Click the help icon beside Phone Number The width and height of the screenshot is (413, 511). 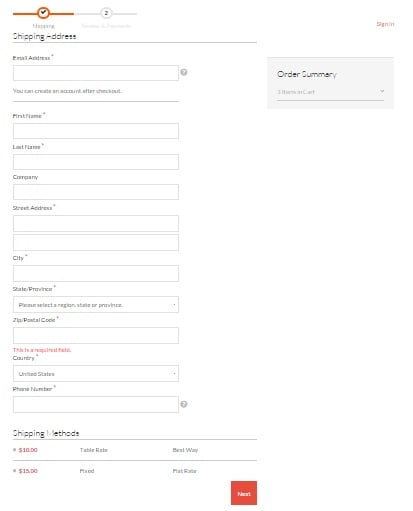[x=184, y=404]
